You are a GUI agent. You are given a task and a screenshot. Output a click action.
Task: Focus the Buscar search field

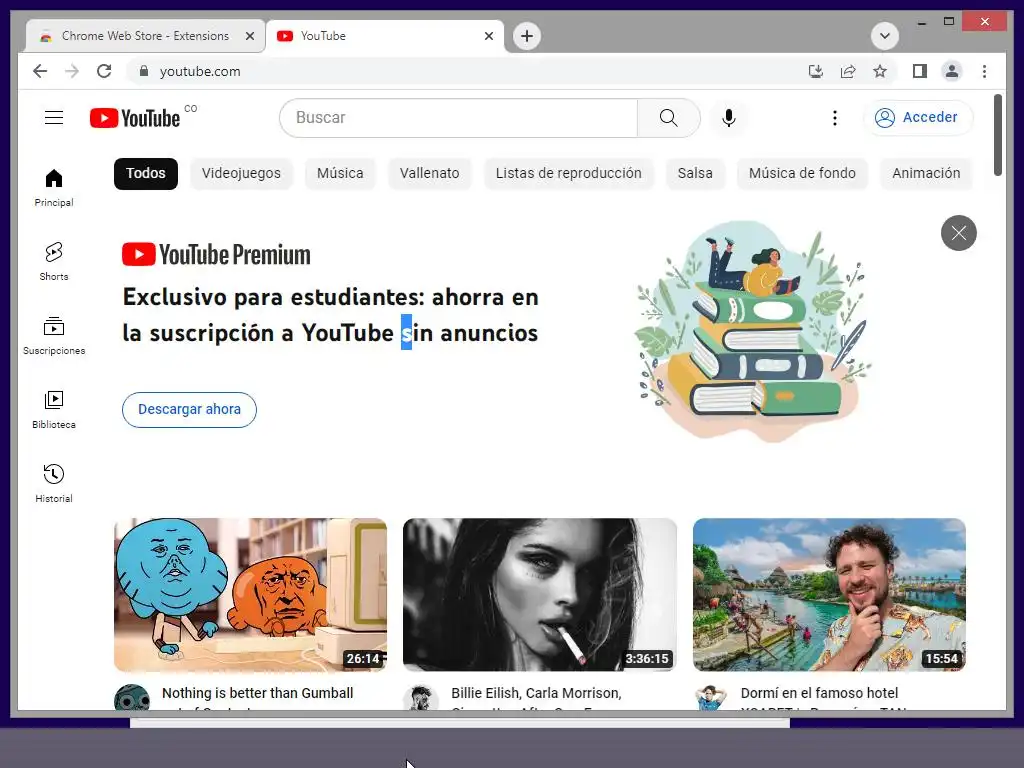point(458,118)
